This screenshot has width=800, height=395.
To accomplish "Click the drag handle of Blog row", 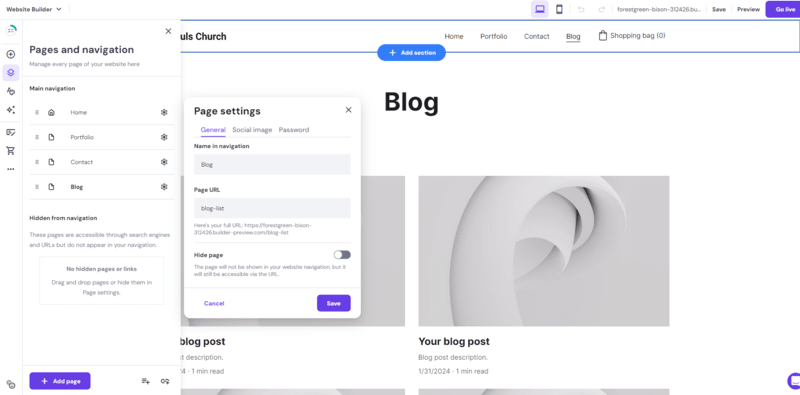I will click(x=37, y=187).
